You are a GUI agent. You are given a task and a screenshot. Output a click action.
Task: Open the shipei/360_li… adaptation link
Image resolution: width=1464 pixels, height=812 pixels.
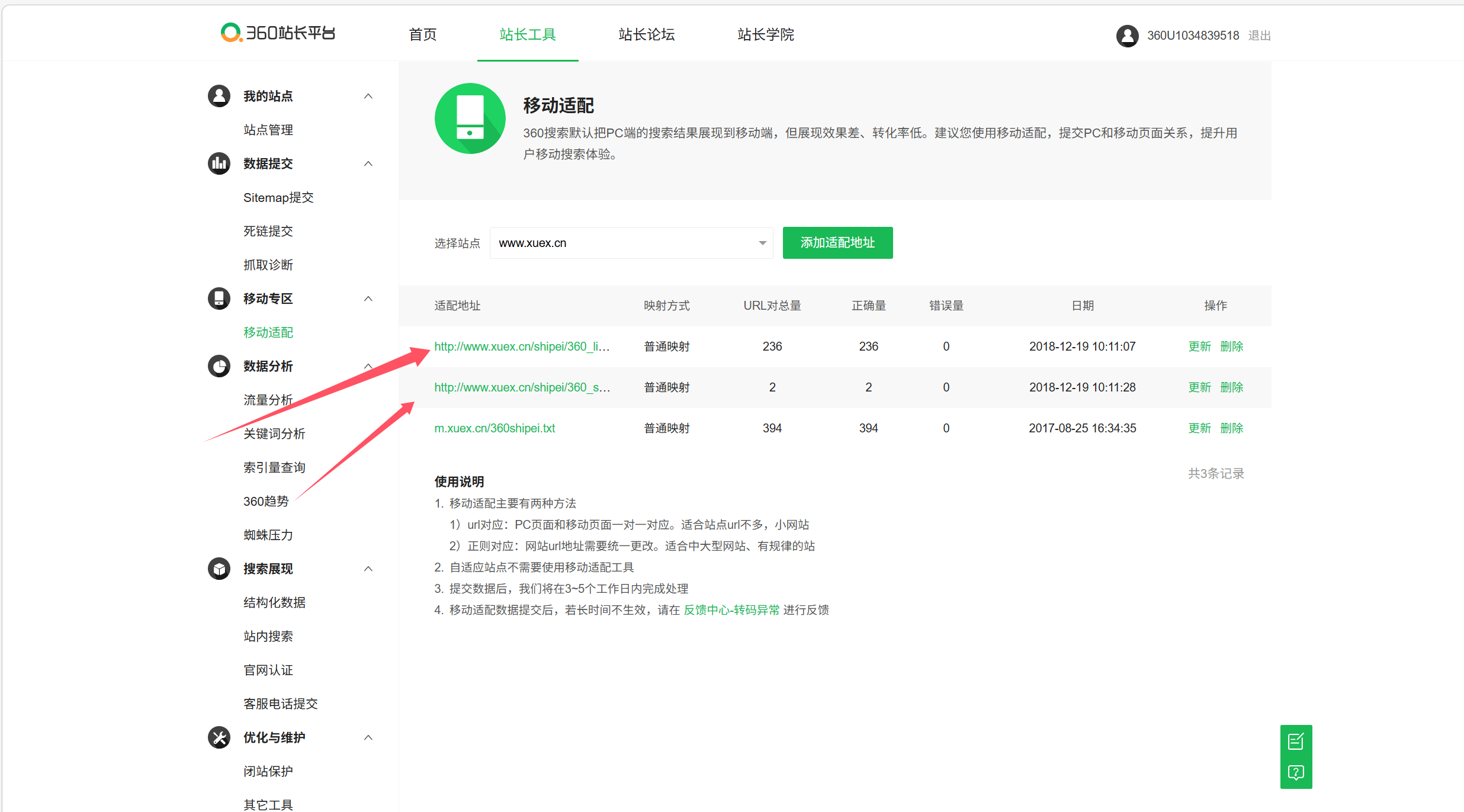[522, 346]
